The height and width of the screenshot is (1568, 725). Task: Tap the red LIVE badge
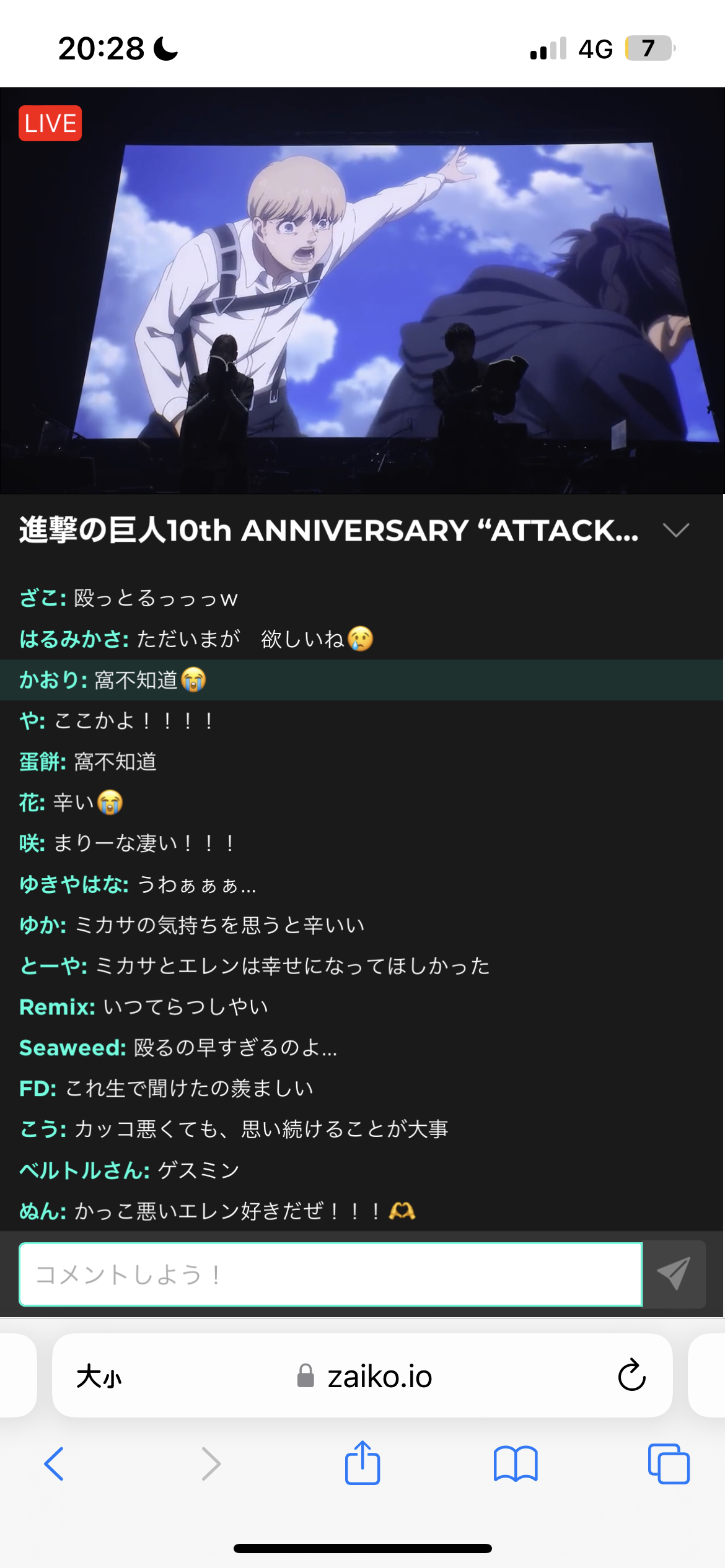tap(50, 123)
